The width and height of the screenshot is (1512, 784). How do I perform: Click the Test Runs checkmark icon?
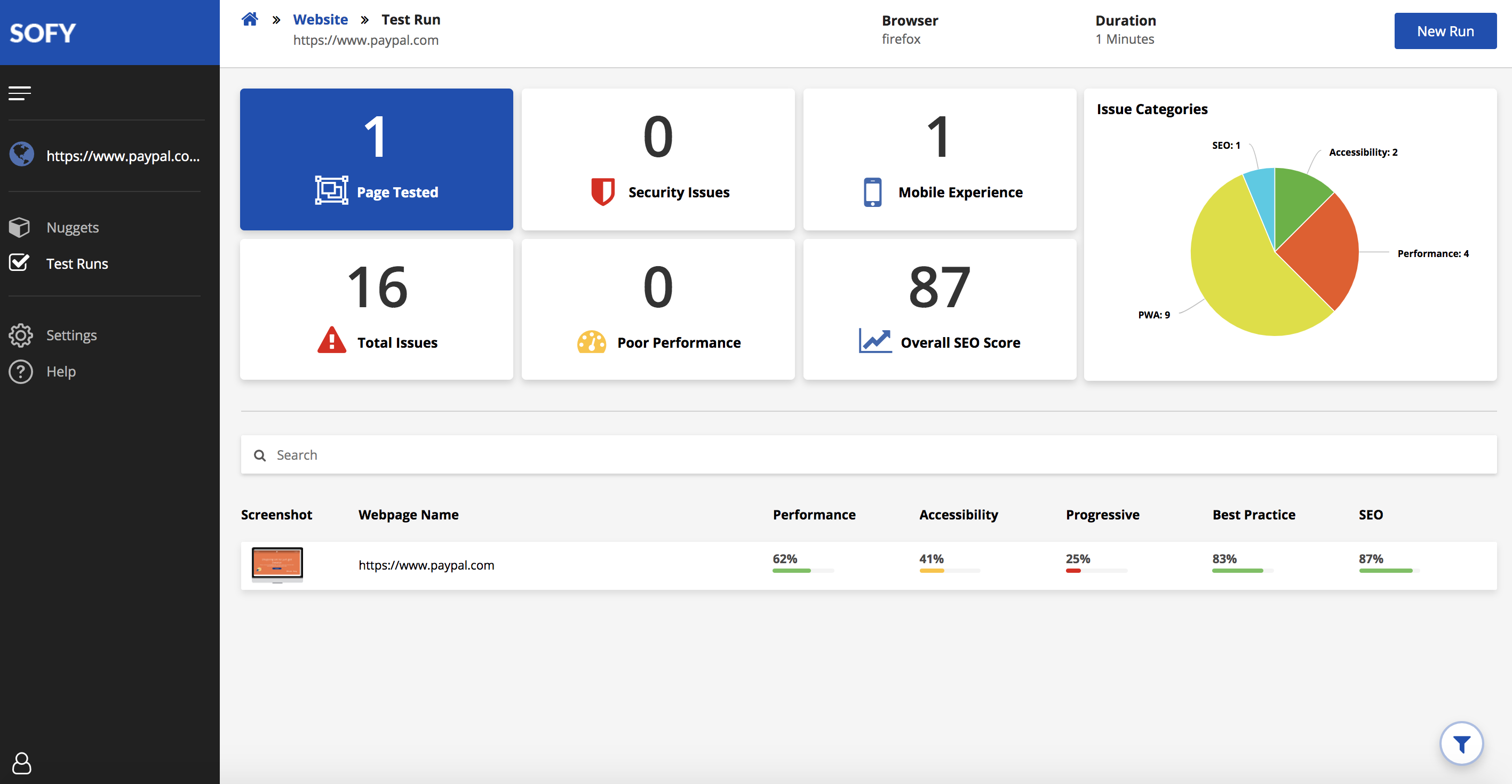(19, 262)
